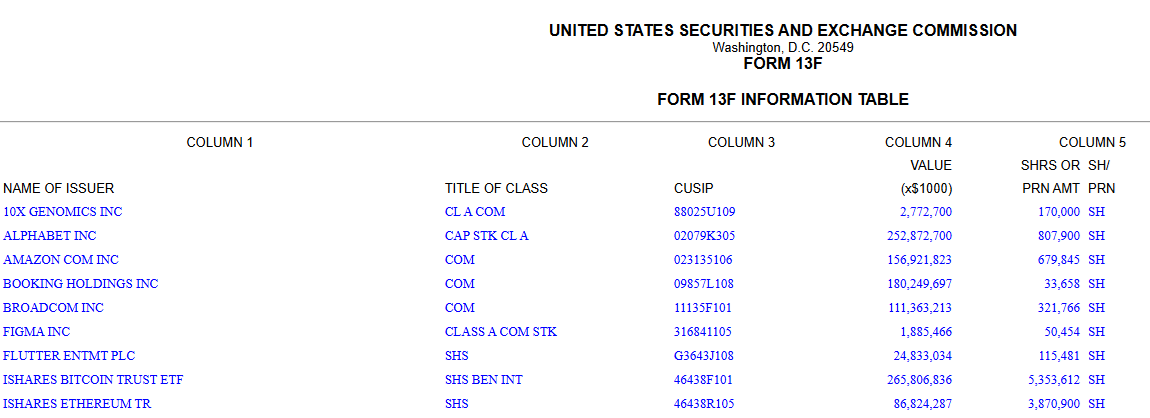Viewport: 1150px width, 418px height.
Task: Click BOOKING HOLDINGS INC issuer name
Action: [x=80, y=284]
